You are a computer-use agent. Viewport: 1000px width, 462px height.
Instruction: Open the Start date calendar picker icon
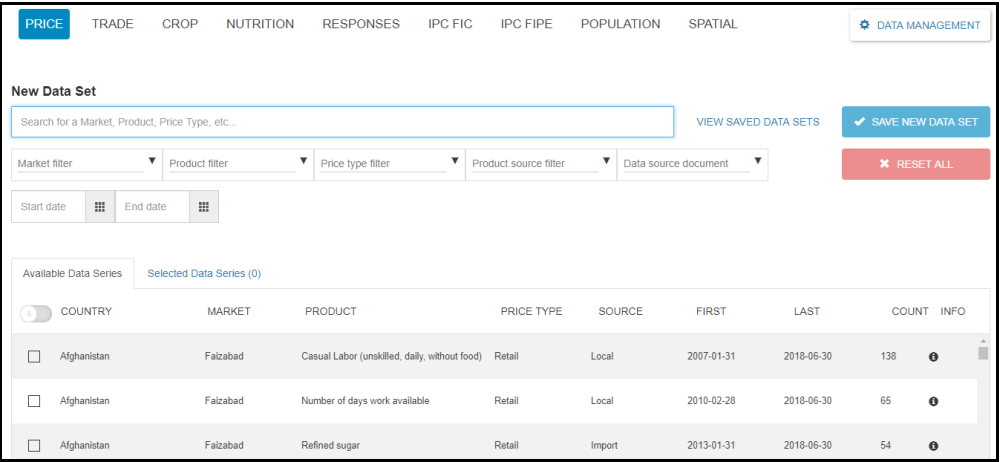(x=99, y=207)
